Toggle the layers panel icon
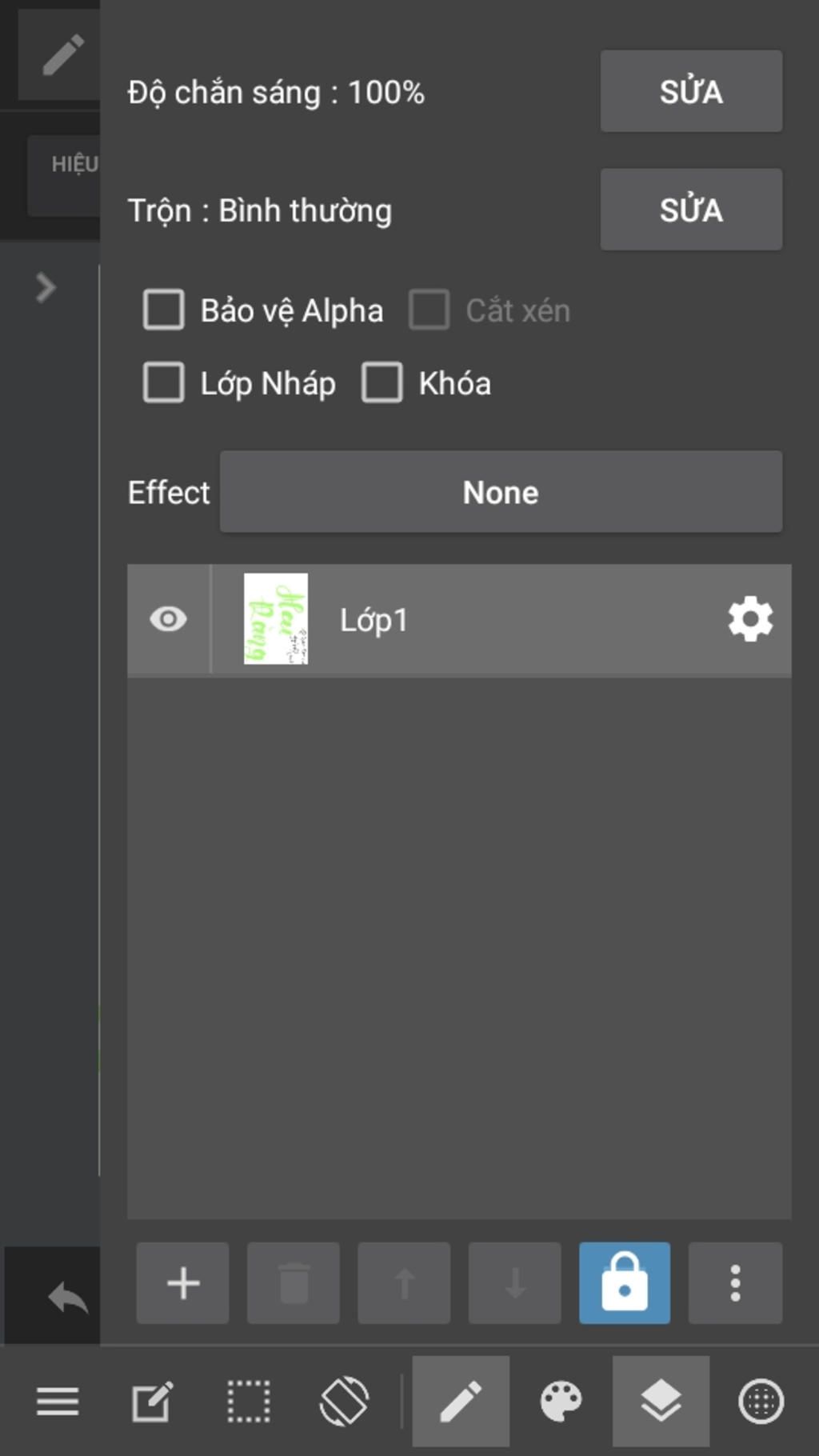The image size is (819, 1456). 661,1402
